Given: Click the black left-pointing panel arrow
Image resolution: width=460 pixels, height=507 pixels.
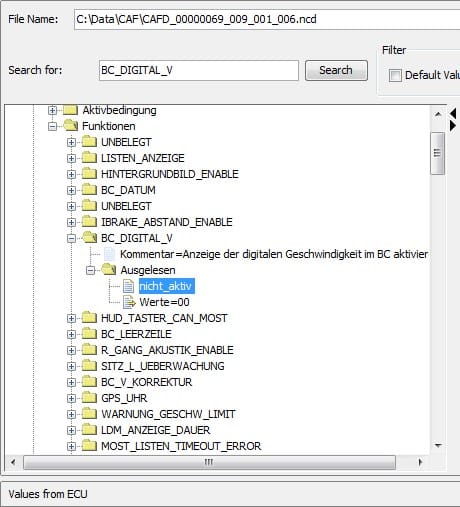Looking at the screenshot, I should pyautogui.click(x=453, y=113).
